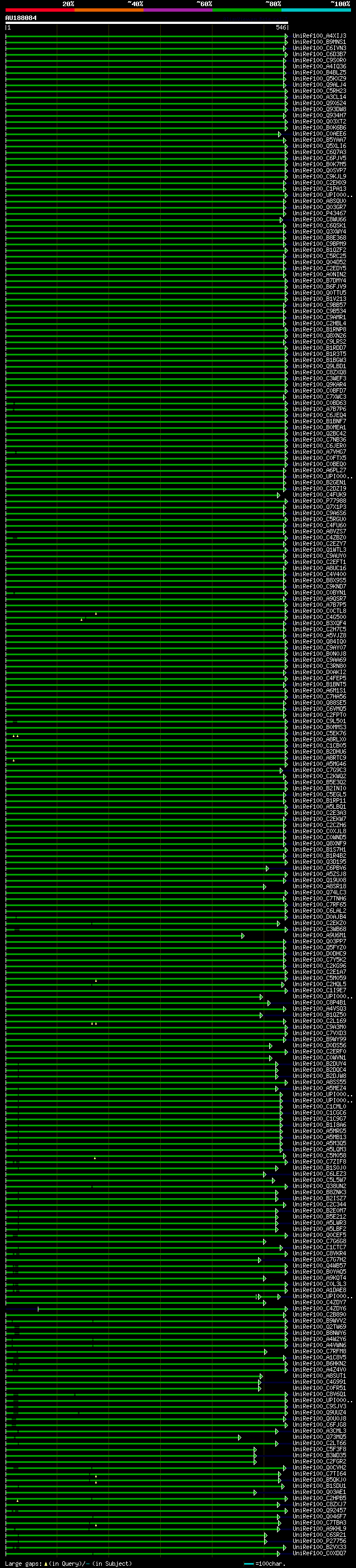Viewport: 356px width, 1568px height.
Task: Click the red 20% identity color bar
Action: [40, 10]
